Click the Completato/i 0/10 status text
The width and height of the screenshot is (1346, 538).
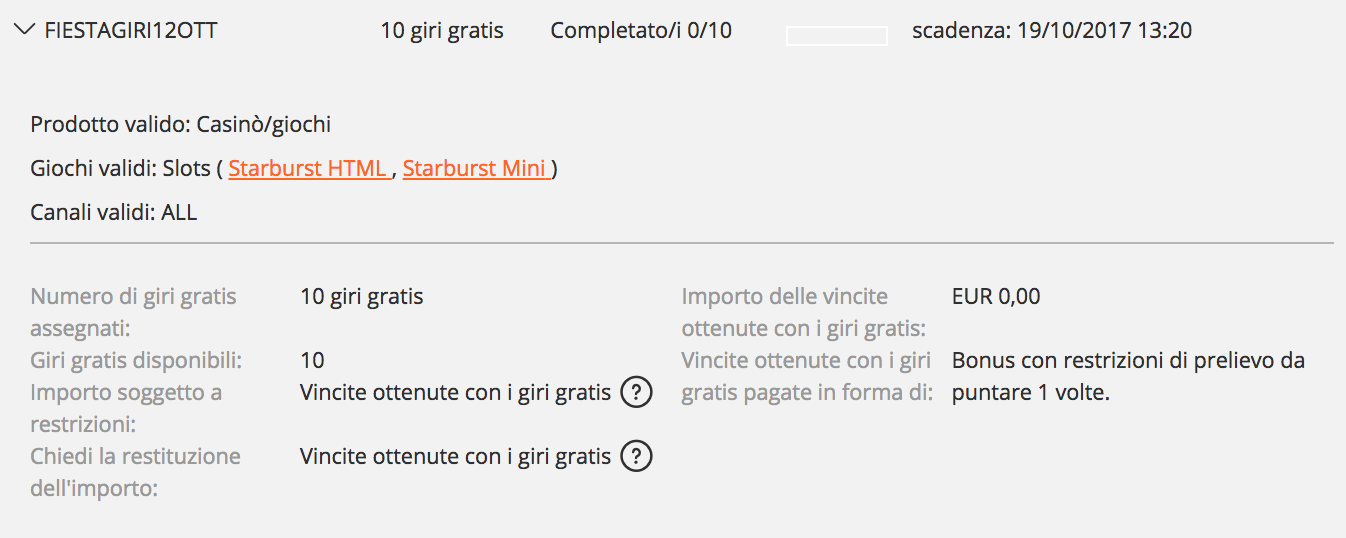[x=641, y=31]
